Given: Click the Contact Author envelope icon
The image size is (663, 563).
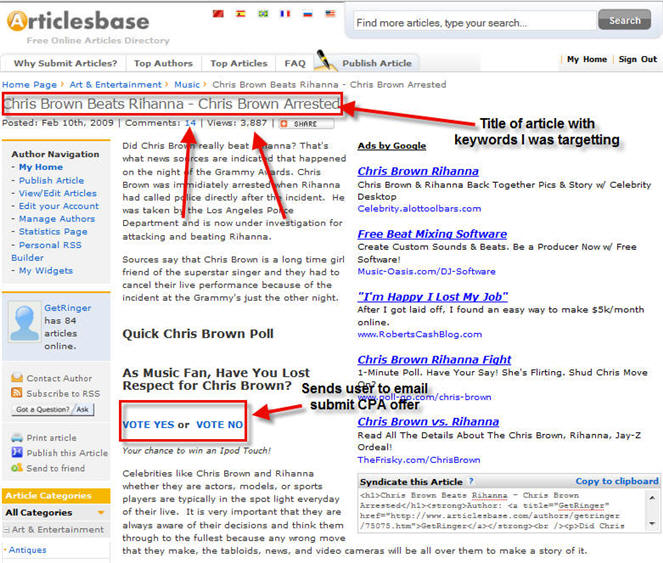Looking at the screenshot, I should pyautogui.click(x=17, y=378).
